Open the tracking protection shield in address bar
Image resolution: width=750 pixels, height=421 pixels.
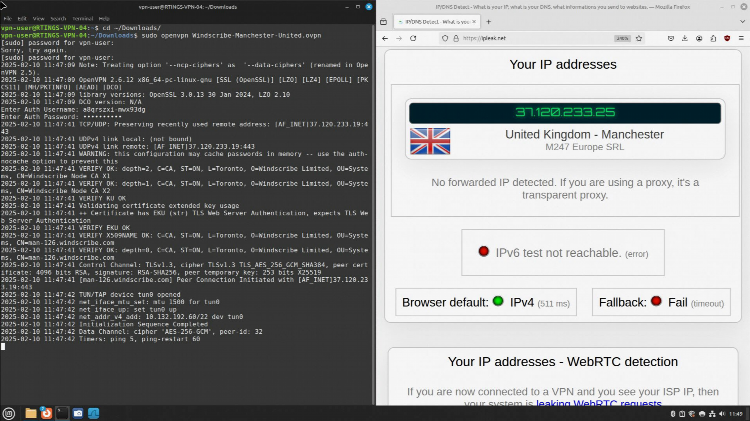point(445,38)
